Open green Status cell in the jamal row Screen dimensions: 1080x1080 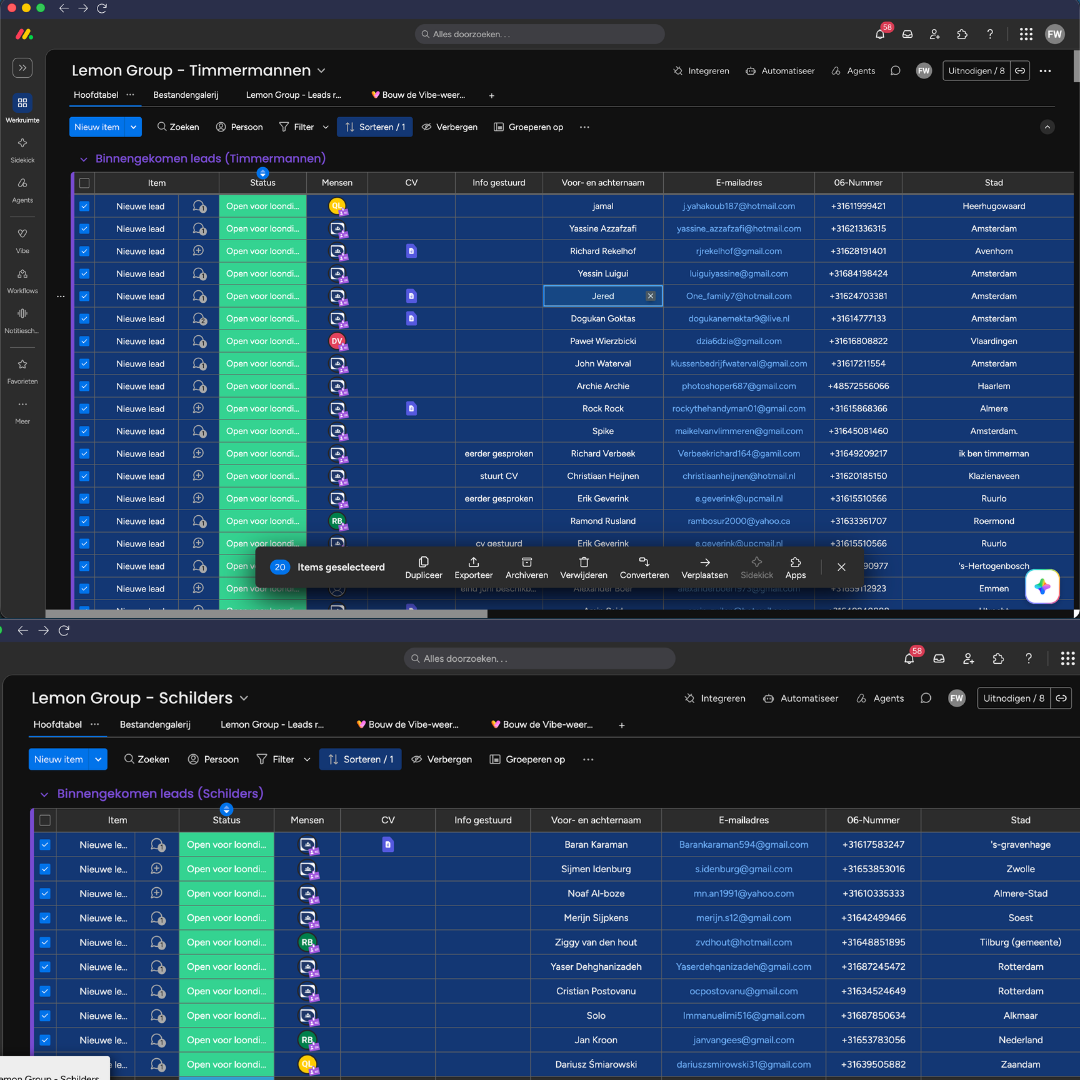(x=262, y=206)
